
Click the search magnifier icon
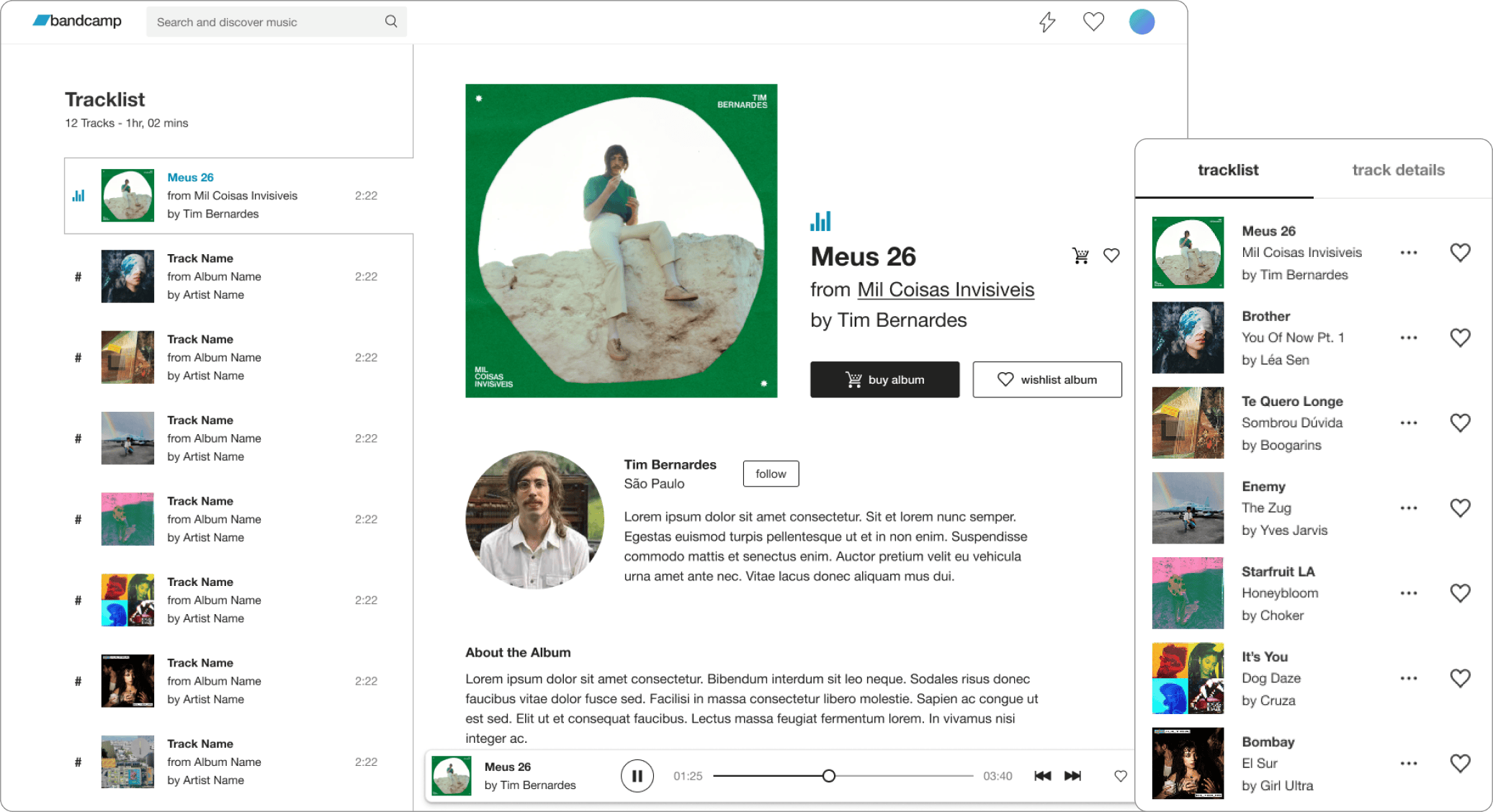391,22
